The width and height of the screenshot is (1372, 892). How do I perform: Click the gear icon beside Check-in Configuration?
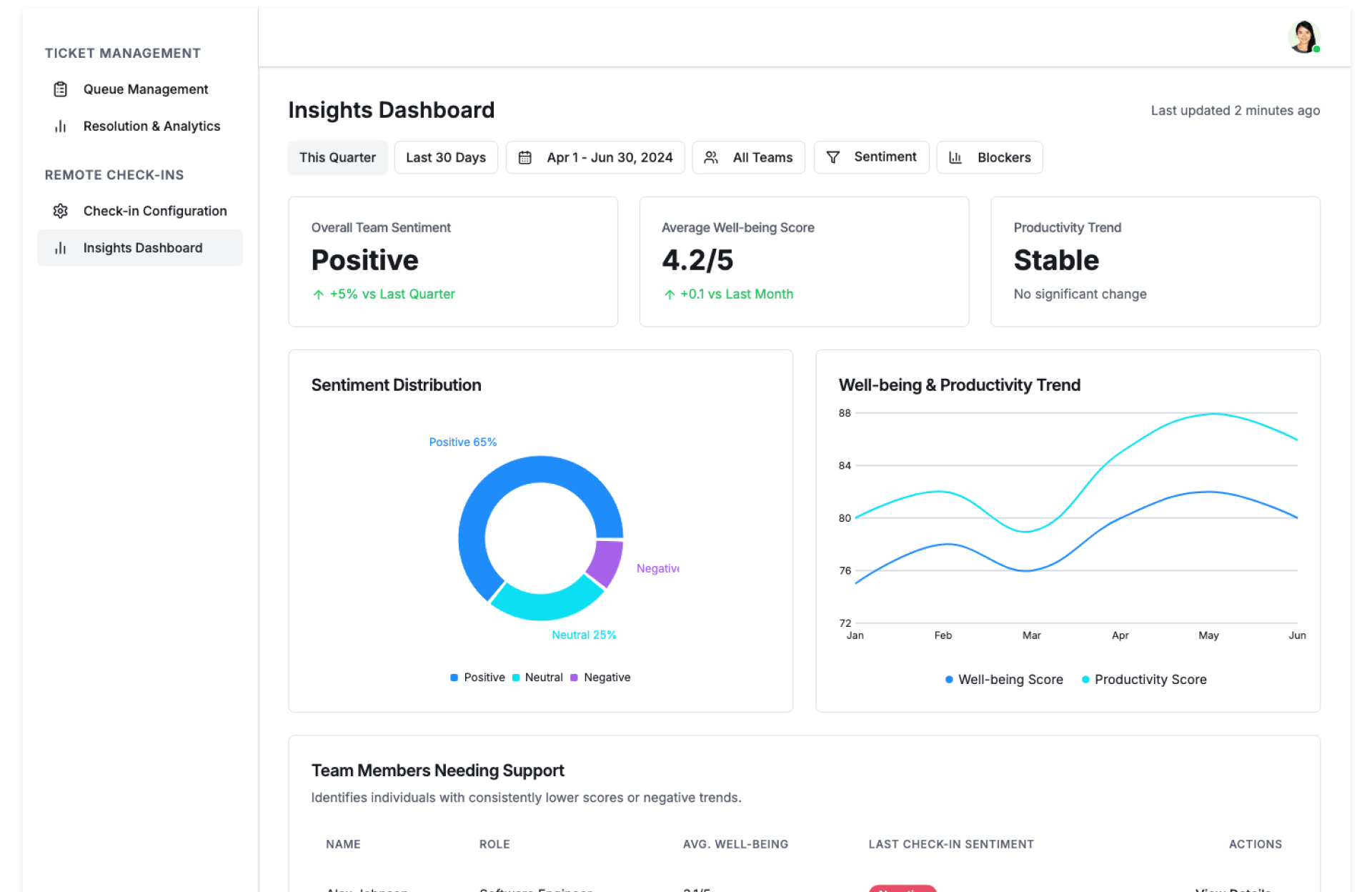pyautogui.click(x=61, y=211)
